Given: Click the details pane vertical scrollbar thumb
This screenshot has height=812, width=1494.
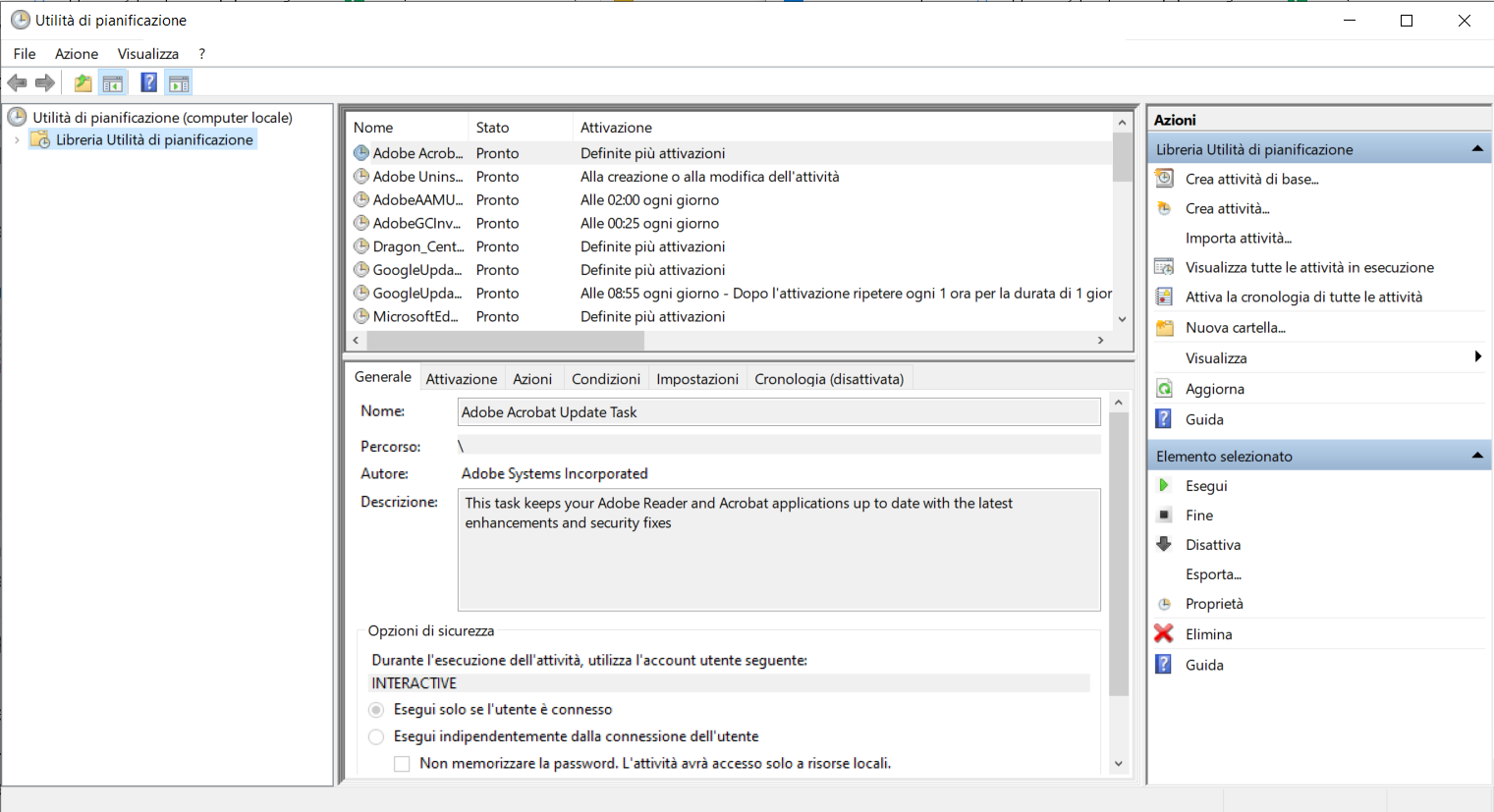Looking at the screenshot, I should [1119, 554].
